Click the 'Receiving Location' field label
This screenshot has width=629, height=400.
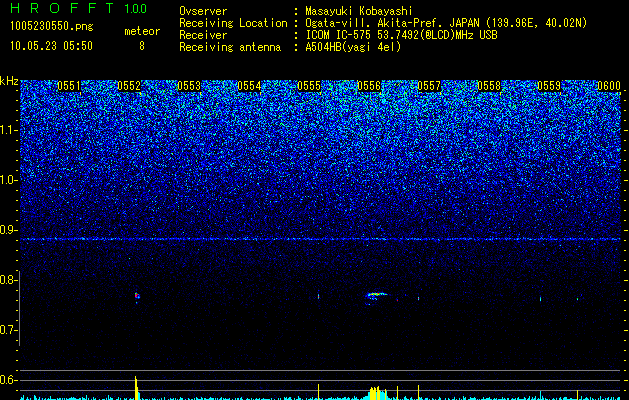coord(233,23)
